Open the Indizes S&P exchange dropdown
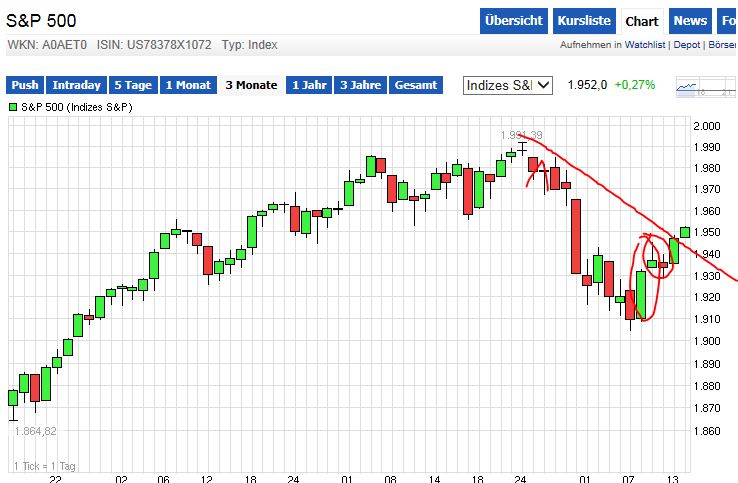Image resolution: width=738 pixels, height=483 pixels. pyautogui.click(x=508, y=85)
